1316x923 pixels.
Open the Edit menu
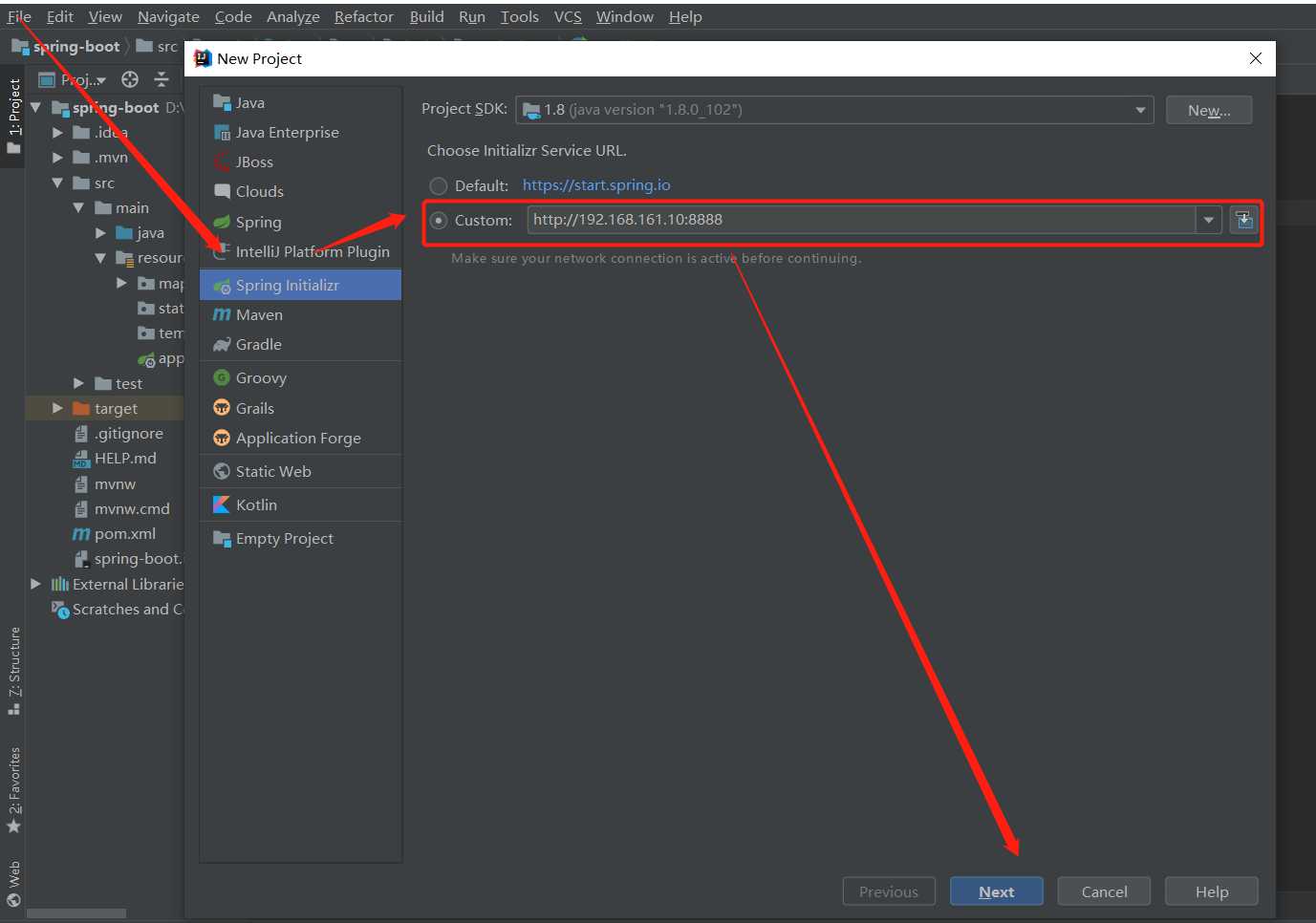[x=59, y=16]
